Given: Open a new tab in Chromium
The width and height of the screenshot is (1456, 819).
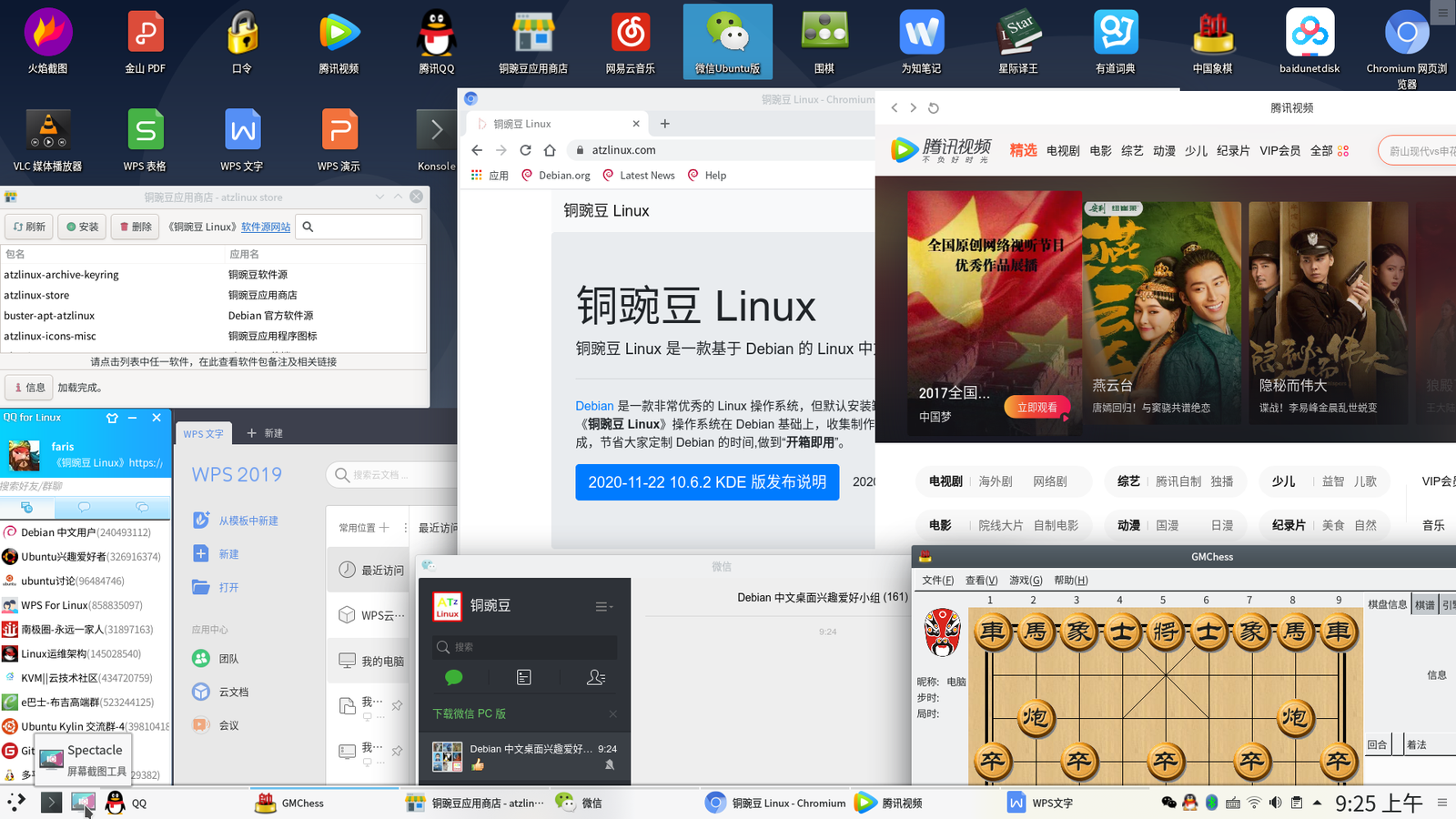Looking at the screenshot, I should (665, 124).
